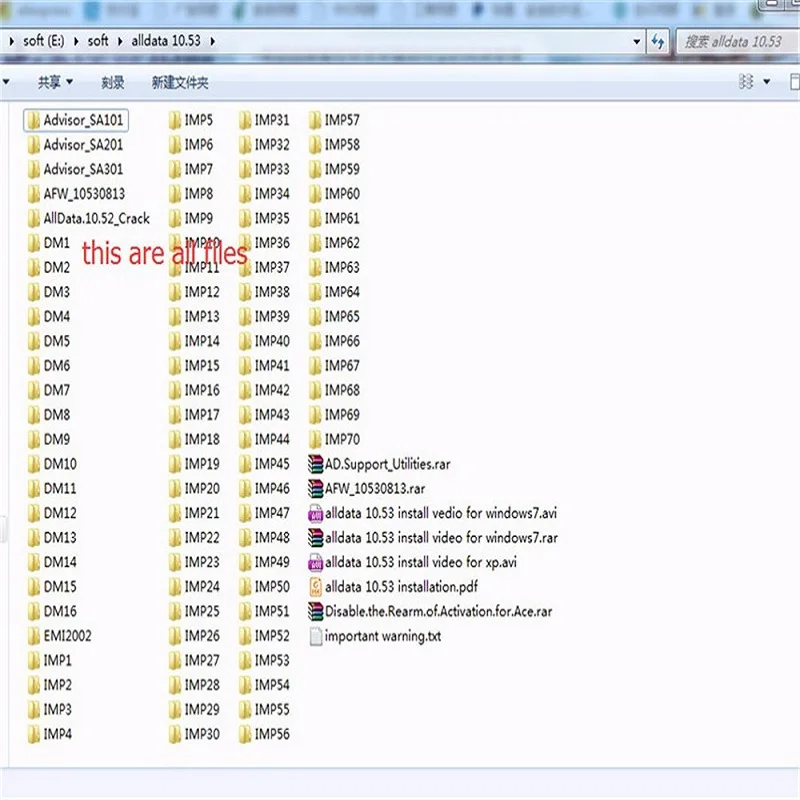The width and height of the screenshot is (800, 800).
Task: Click the IMP53 folder name
Action: pyautogui.click(x=272, y=660)
